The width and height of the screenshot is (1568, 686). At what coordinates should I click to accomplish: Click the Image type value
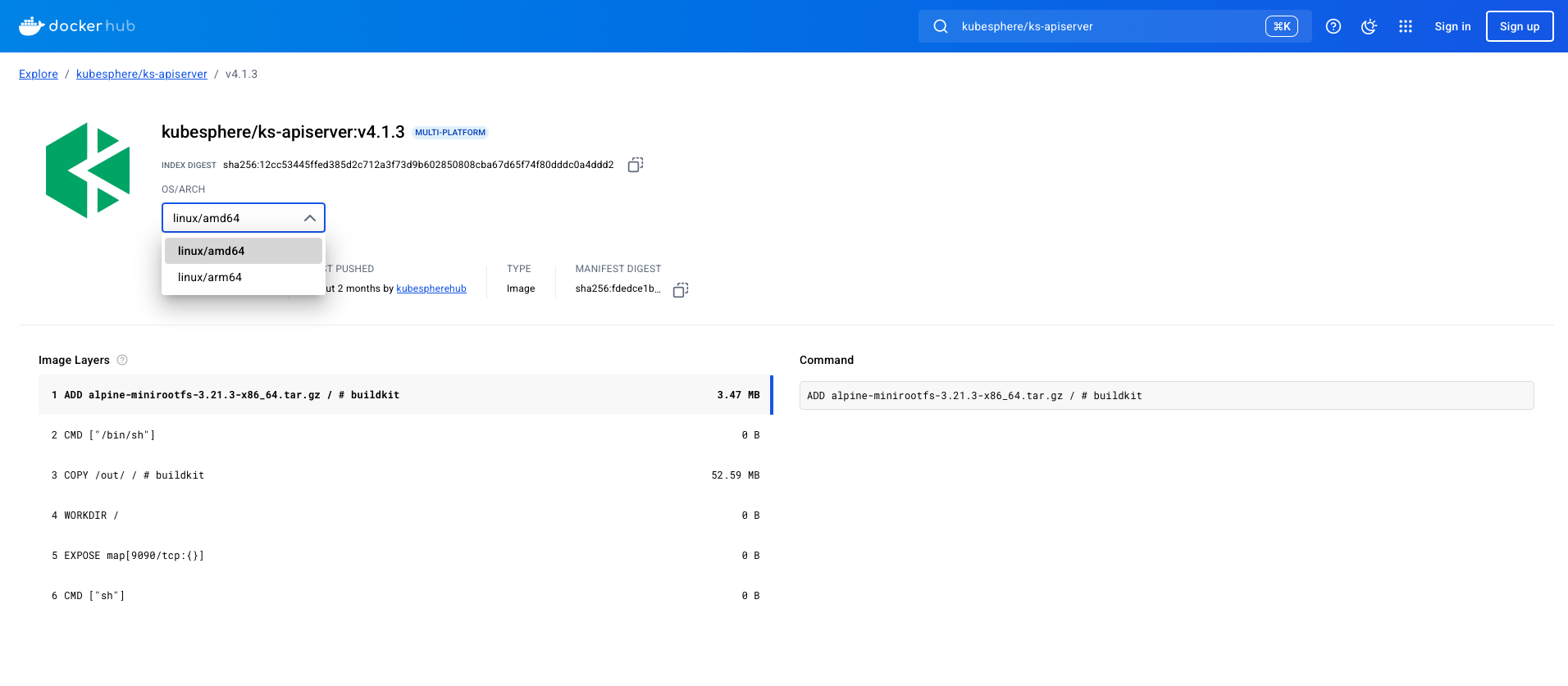521,288
